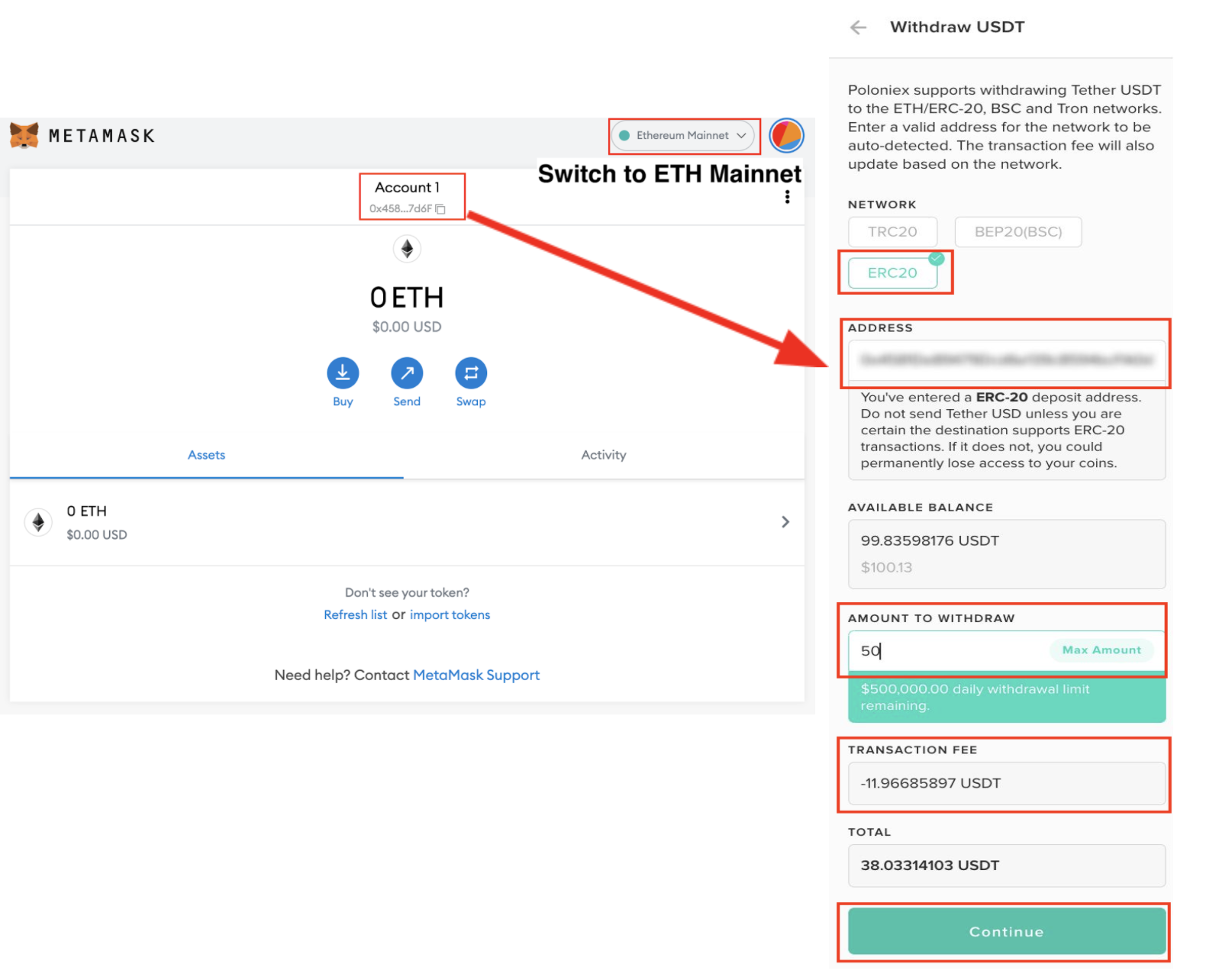Click the Max Amount button

[x=1101, y=650]
